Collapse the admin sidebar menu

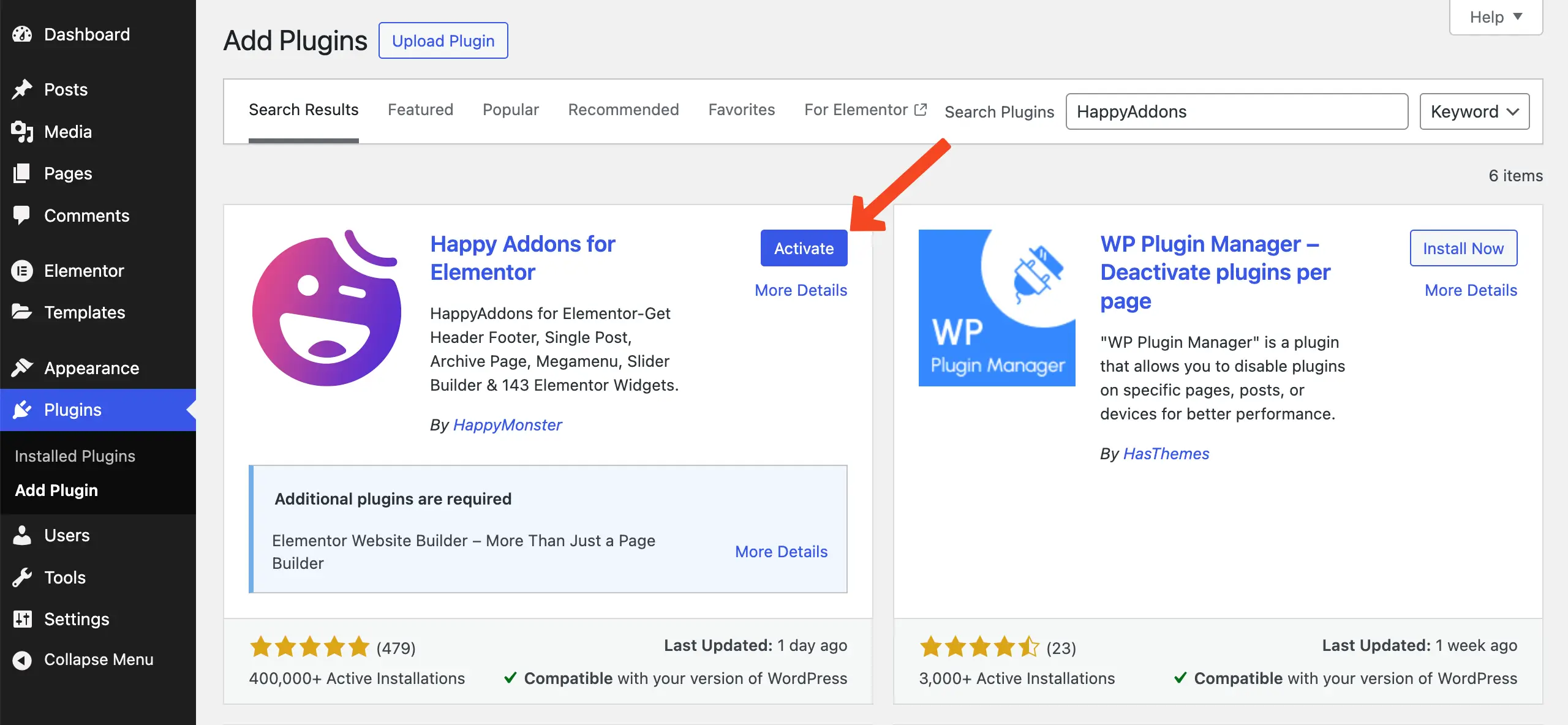coord(98,659)
